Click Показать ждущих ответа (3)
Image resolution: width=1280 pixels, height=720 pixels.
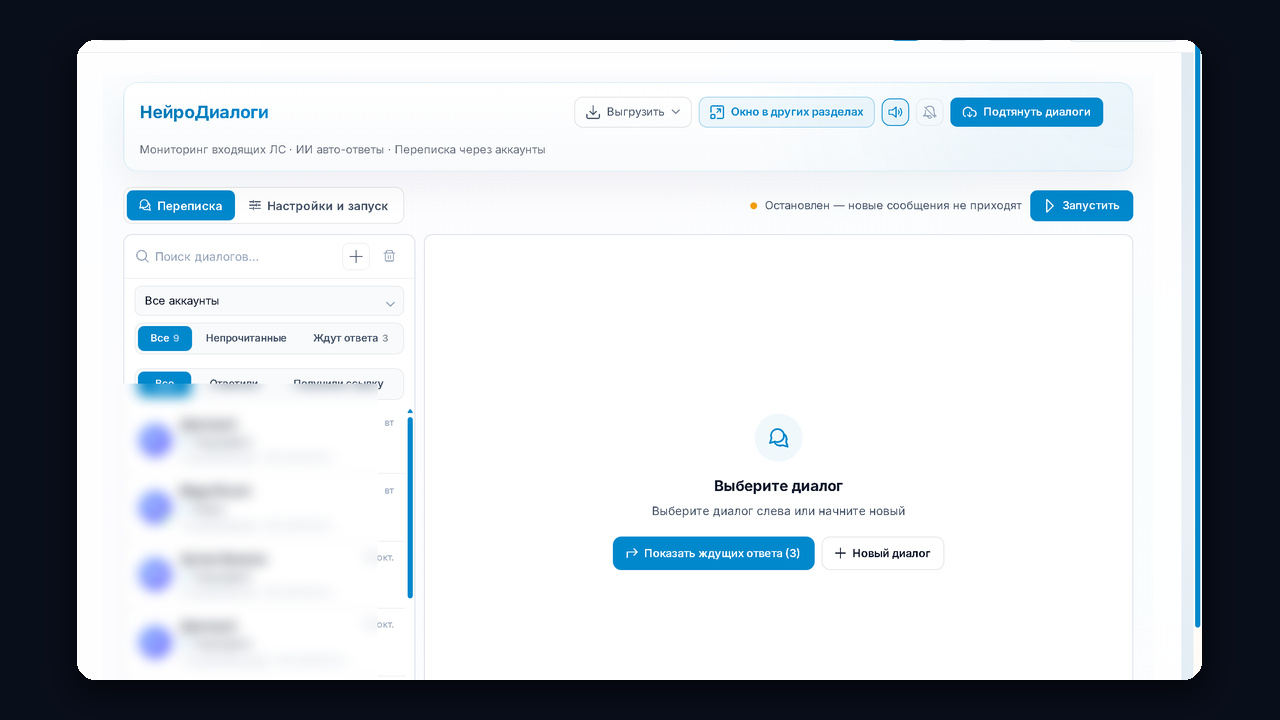click(714, 553)
